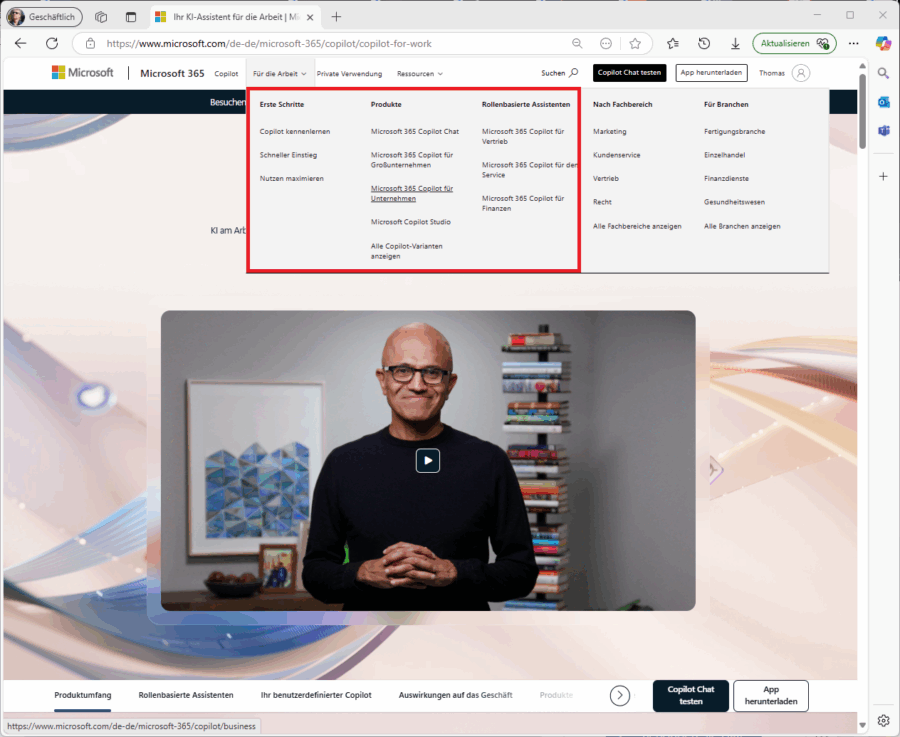Open Copilot kennenlernen menu entry

point(294,131)
